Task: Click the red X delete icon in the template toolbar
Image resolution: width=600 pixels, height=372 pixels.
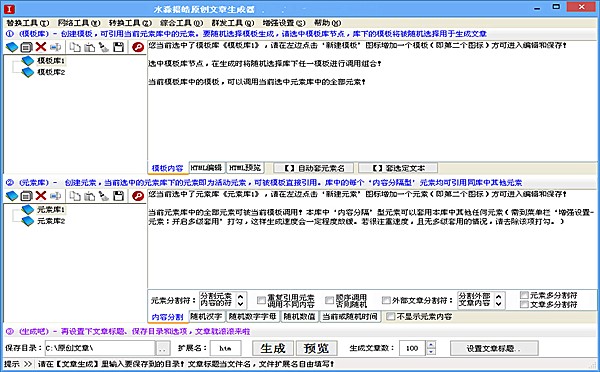Action: (x=41, y=47)
